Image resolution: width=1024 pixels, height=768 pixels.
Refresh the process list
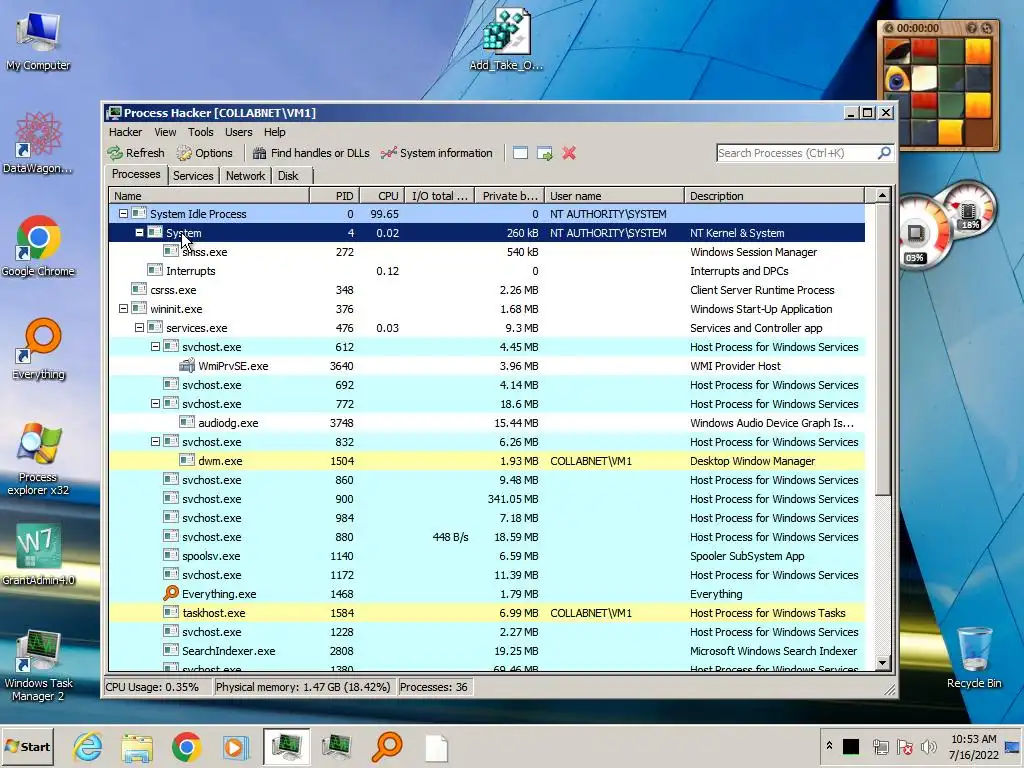(x=136, y=153)
